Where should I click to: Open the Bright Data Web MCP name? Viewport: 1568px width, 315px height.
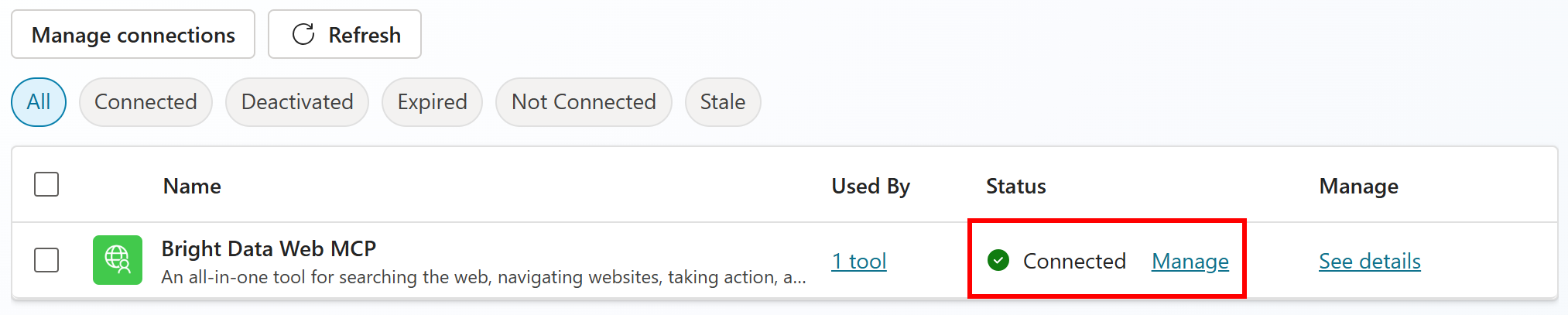coord(269,248)
